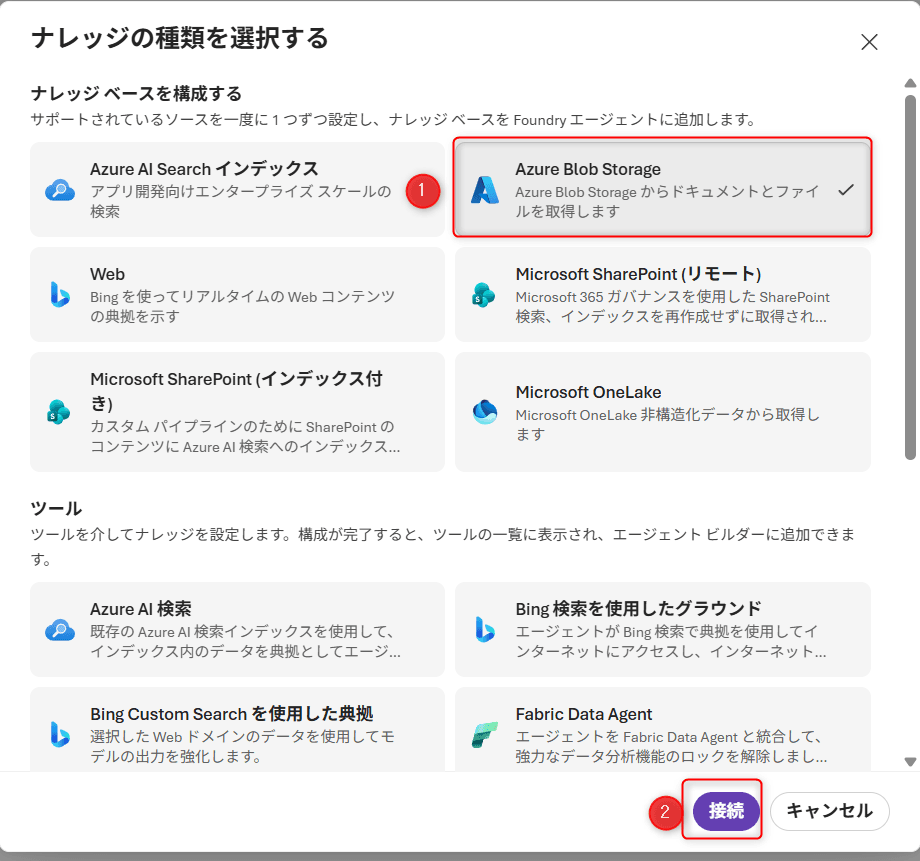Click scrollbar down arrow
The image size is (920, 861).
[x=910, y=762]
